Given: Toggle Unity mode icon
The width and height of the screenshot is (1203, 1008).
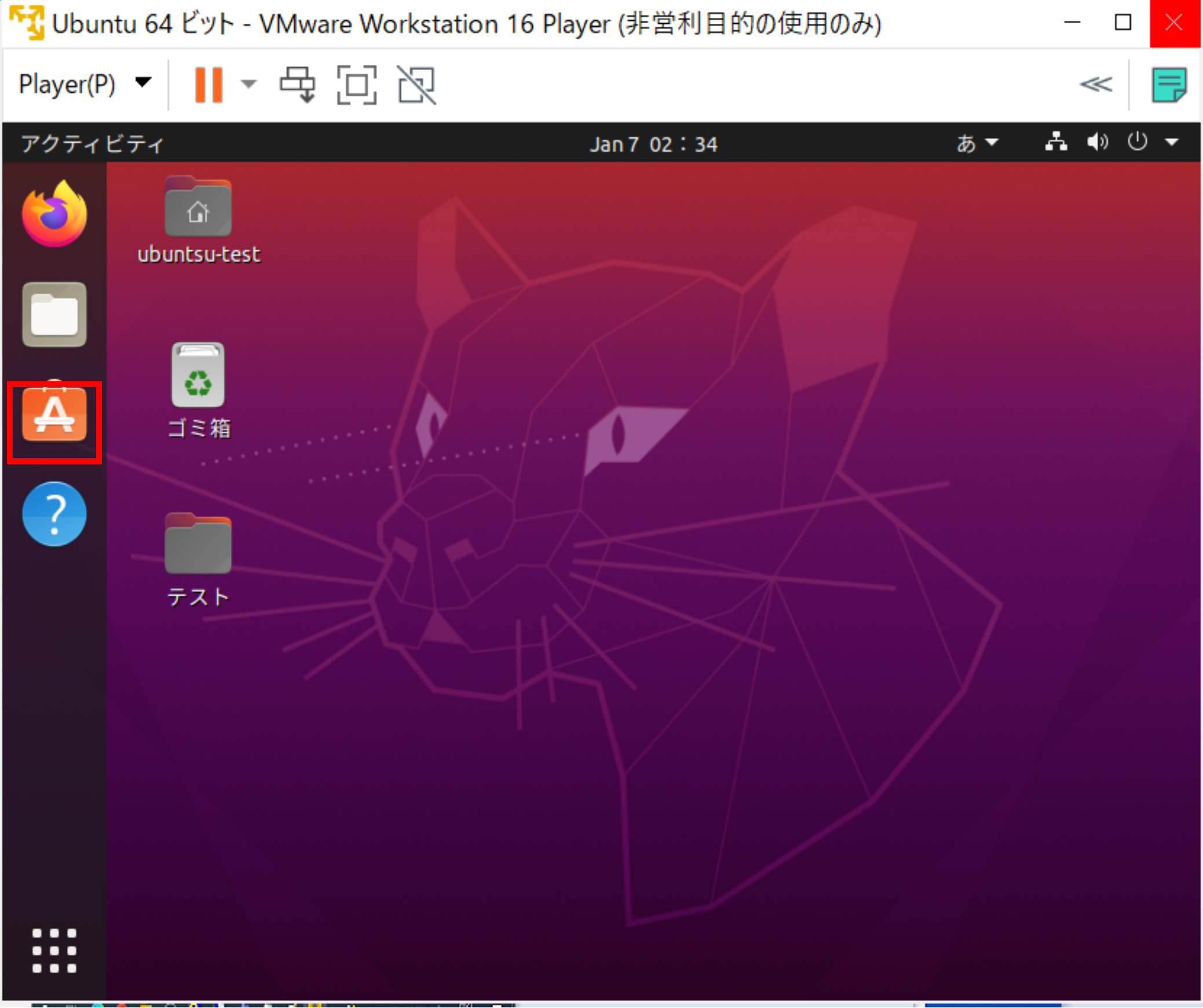Looking at the screenshot, I should pyautogui.click(x=416, y=85).
